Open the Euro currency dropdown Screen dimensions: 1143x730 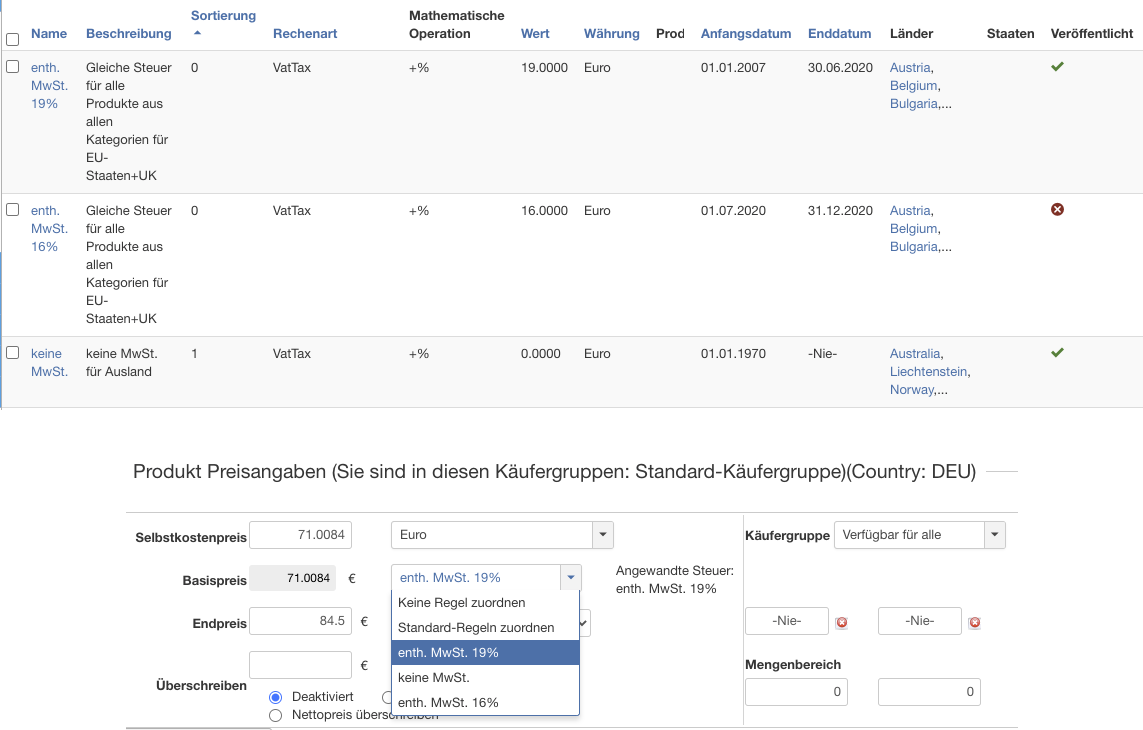(x=502, y=535)
